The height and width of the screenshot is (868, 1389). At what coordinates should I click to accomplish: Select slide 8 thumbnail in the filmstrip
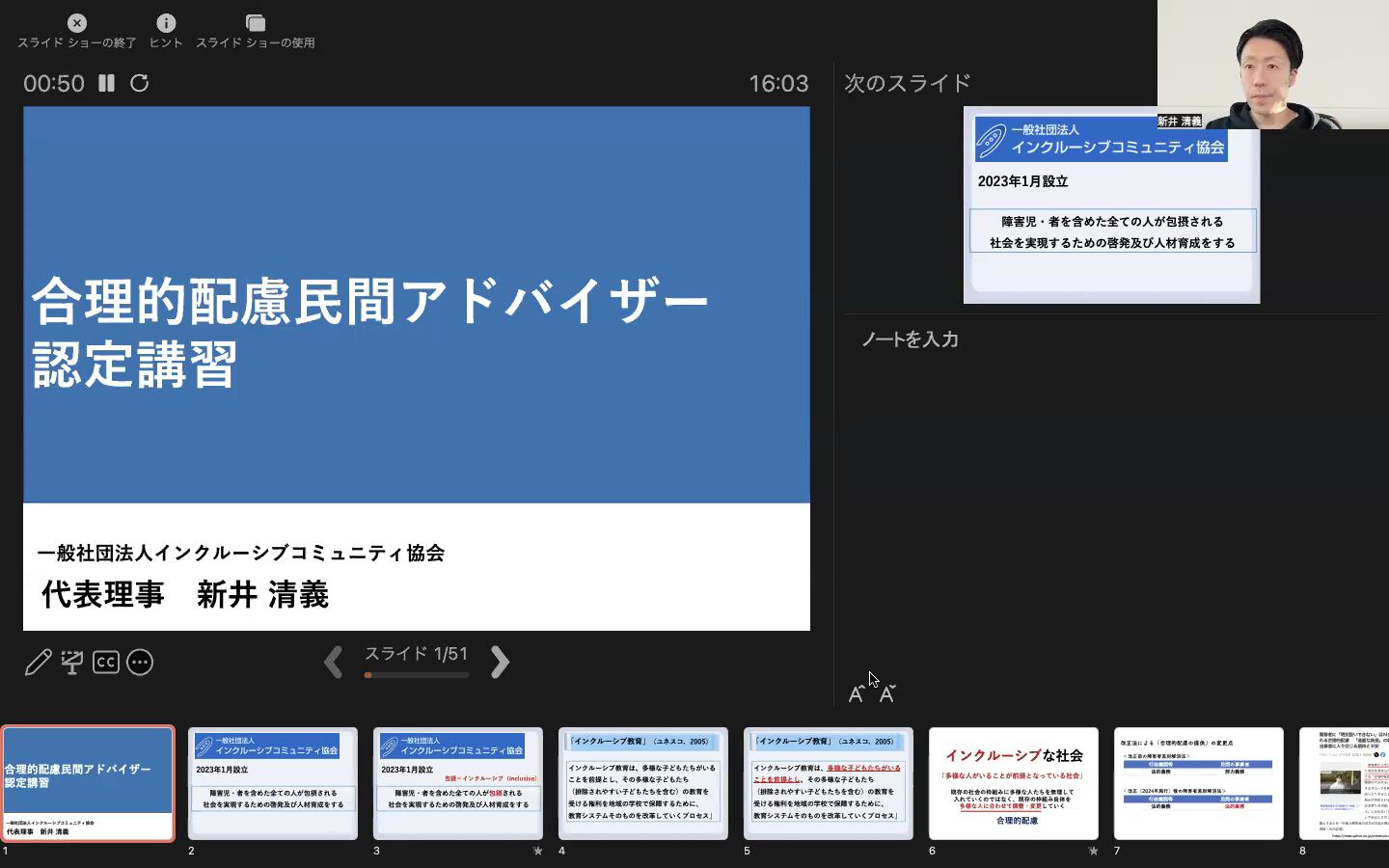(1344, 784)
